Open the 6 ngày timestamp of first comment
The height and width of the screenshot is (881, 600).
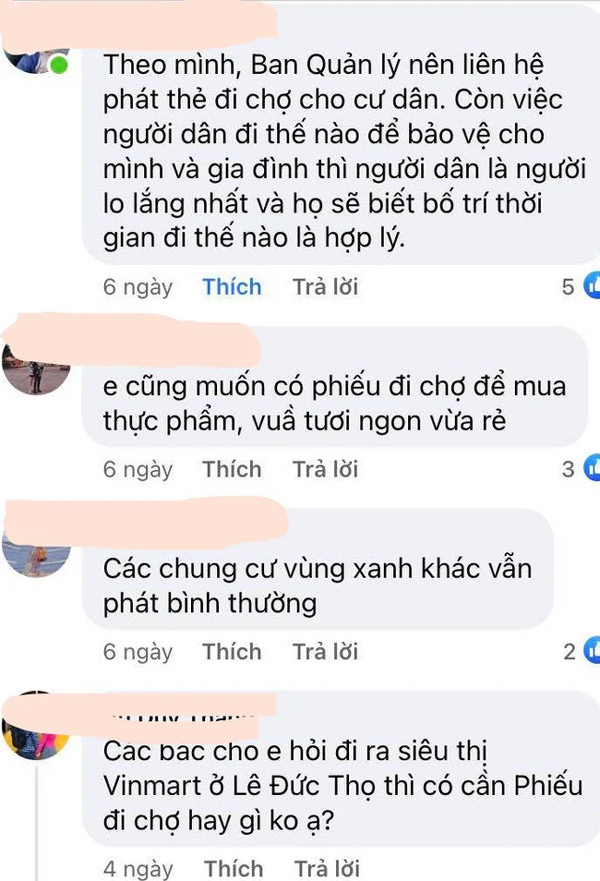point(138,287)
